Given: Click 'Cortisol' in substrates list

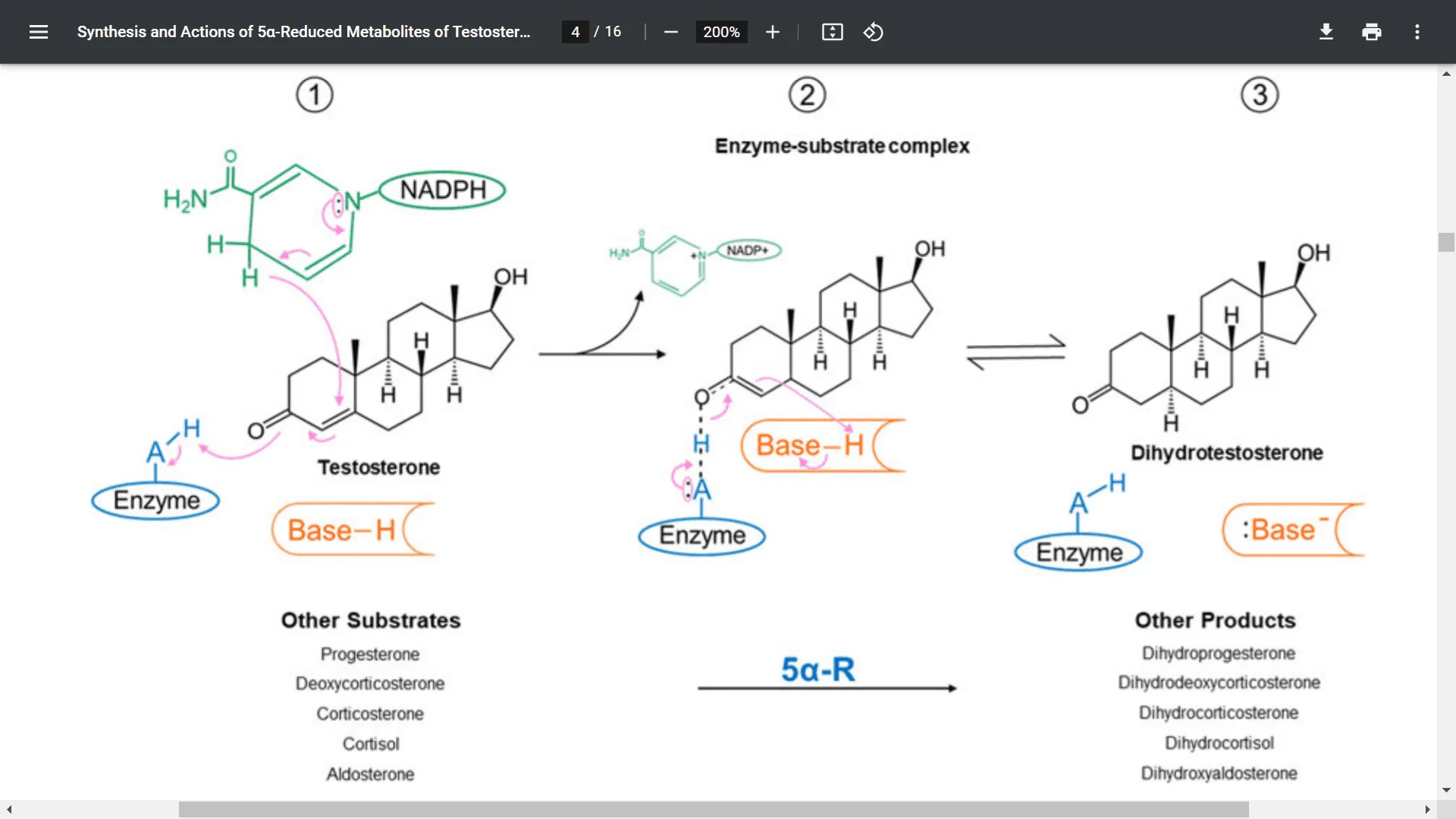Looking at the screenshot, I should pos(370,744).
